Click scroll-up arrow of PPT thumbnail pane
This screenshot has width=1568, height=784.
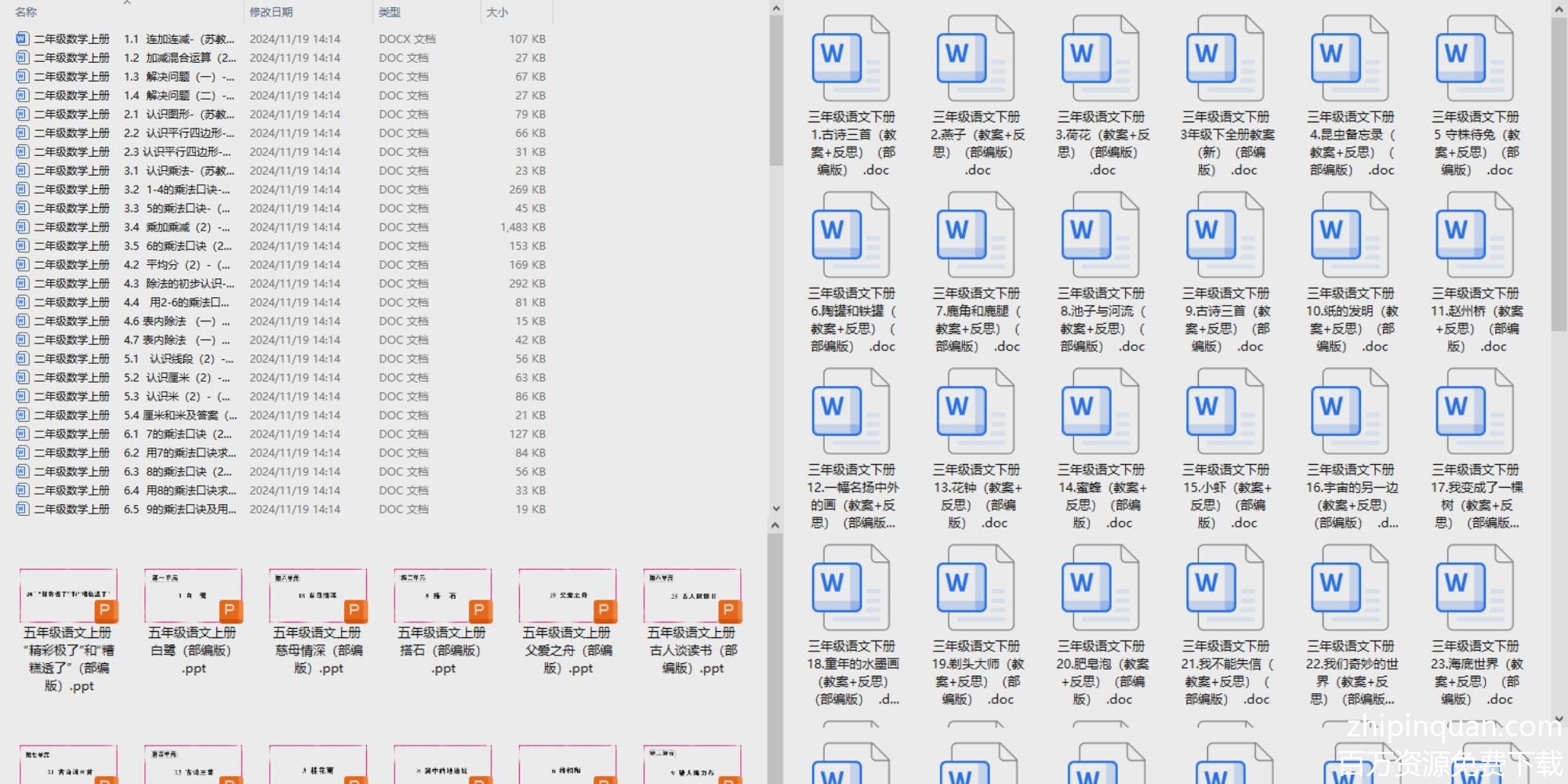(x=775, y=525)
